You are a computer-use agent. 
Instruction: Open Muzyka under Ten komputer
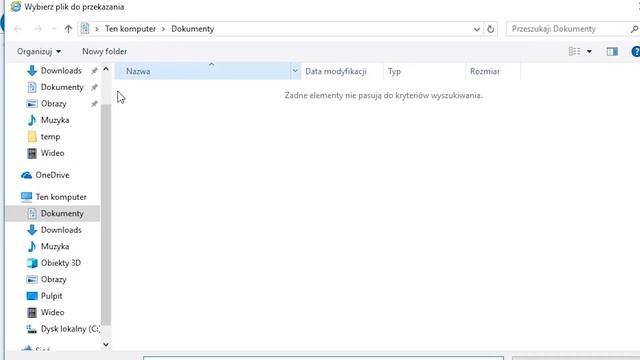point(55,247)
